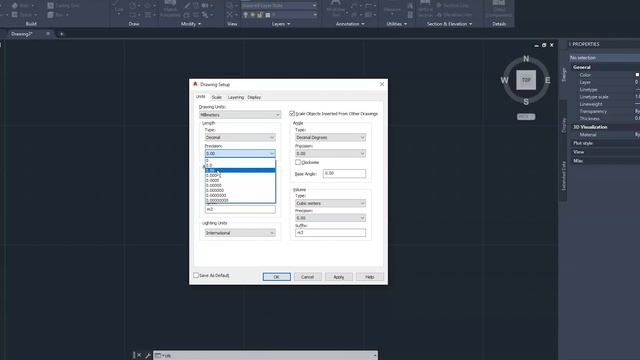Open the Design tab on Properties palette

pos(564,75)
